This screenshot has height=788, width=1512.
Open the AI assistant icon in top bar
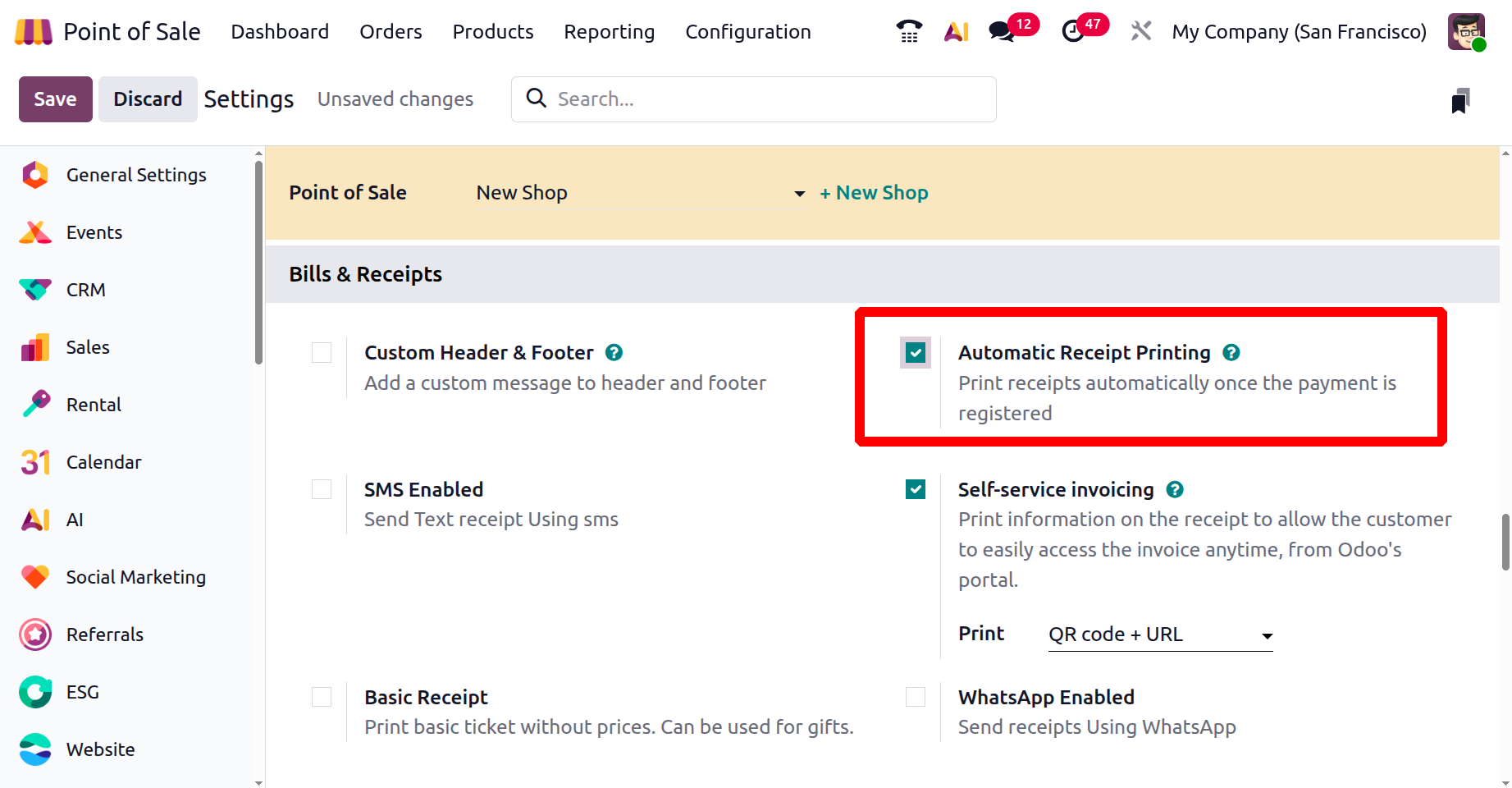pyautogui.click(x=956, y=31)
